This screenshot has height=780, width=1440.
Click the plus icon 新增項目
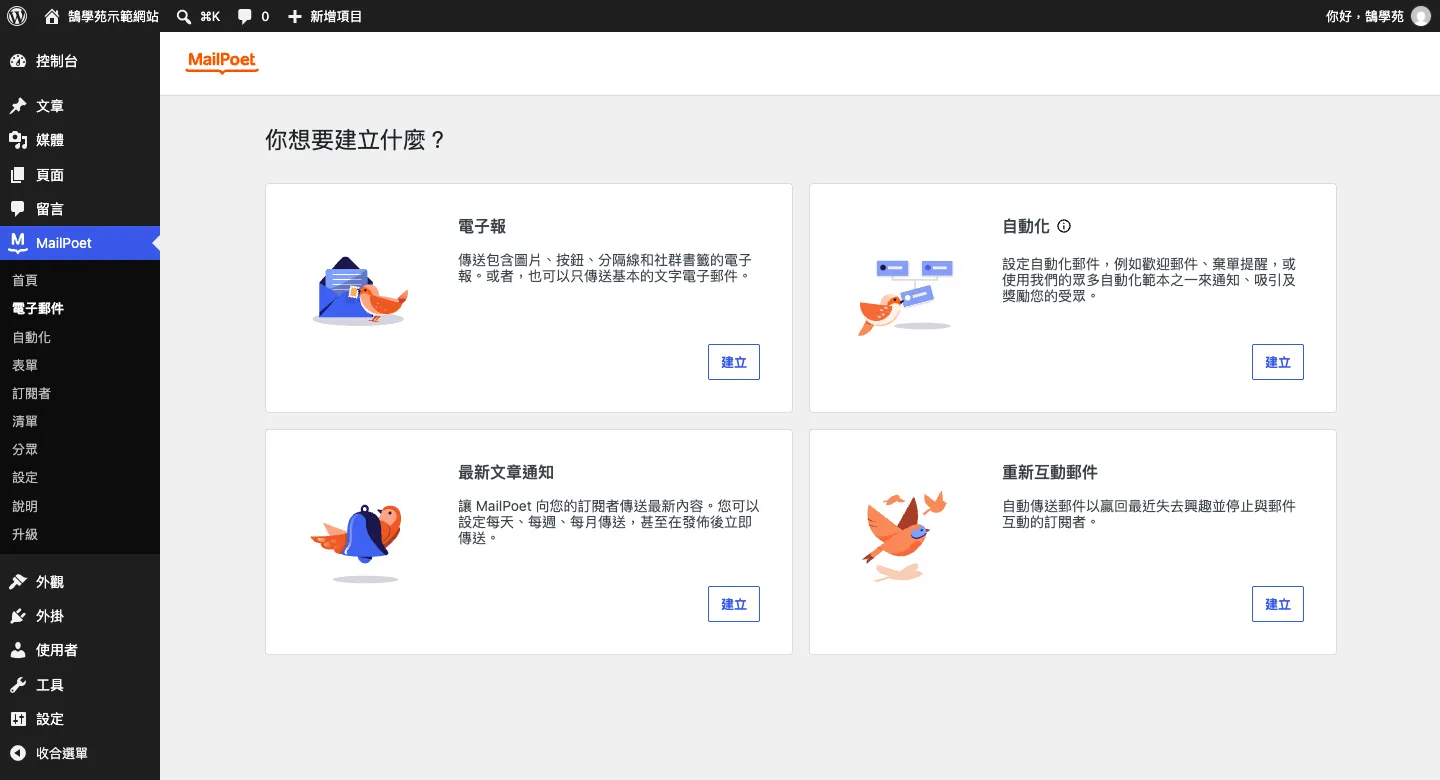(294, 16)
